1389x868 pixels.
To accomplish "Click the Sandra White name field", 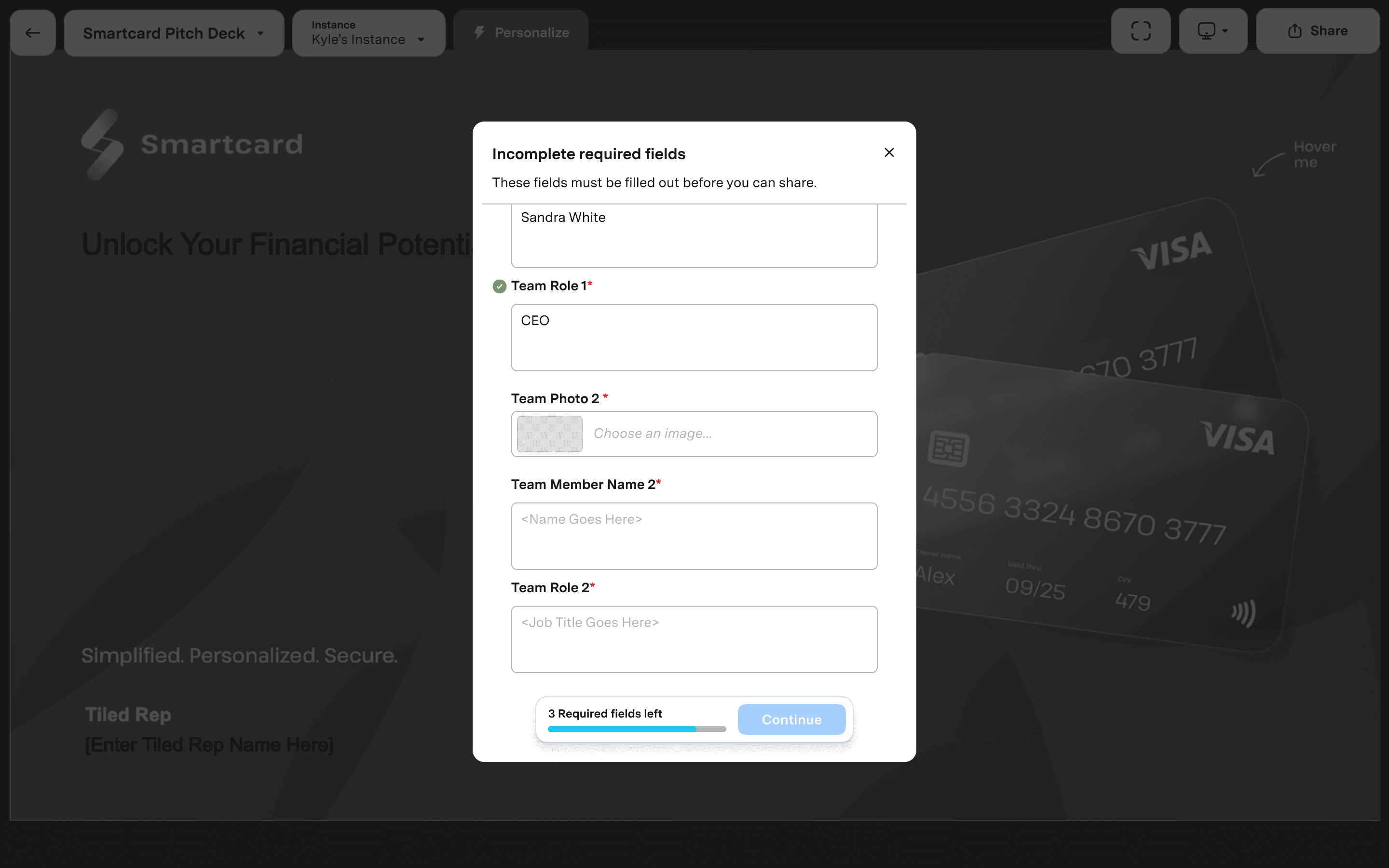I will (x=694, y=234).
